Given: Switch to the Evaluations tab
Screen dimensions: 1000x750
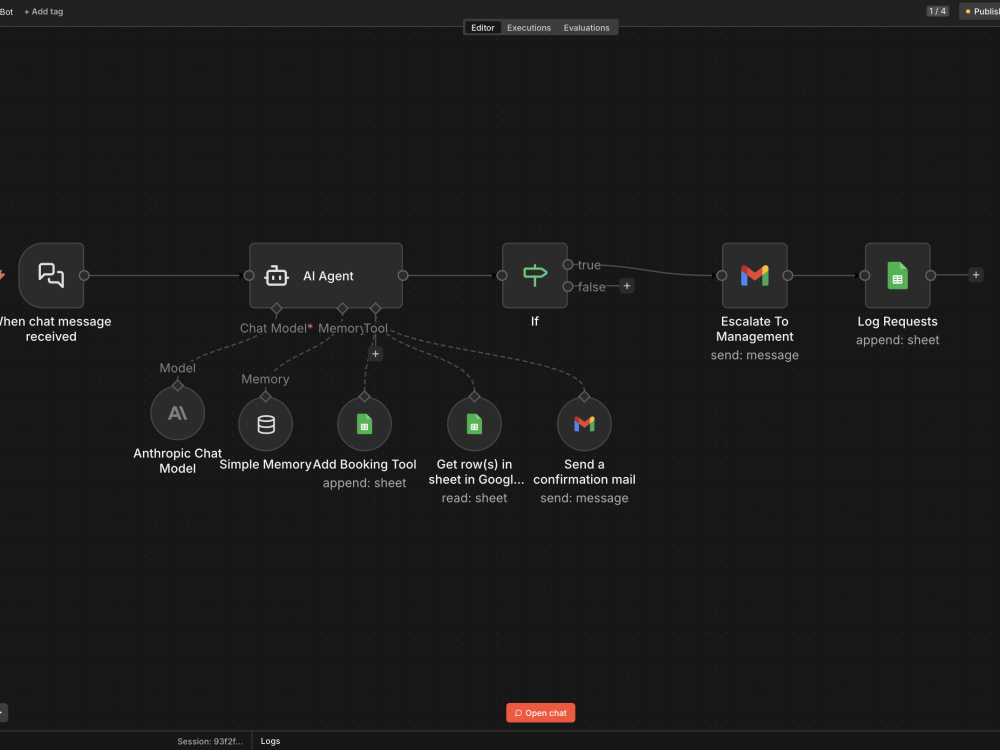Looking at the screenshot, I should [587, 27].
